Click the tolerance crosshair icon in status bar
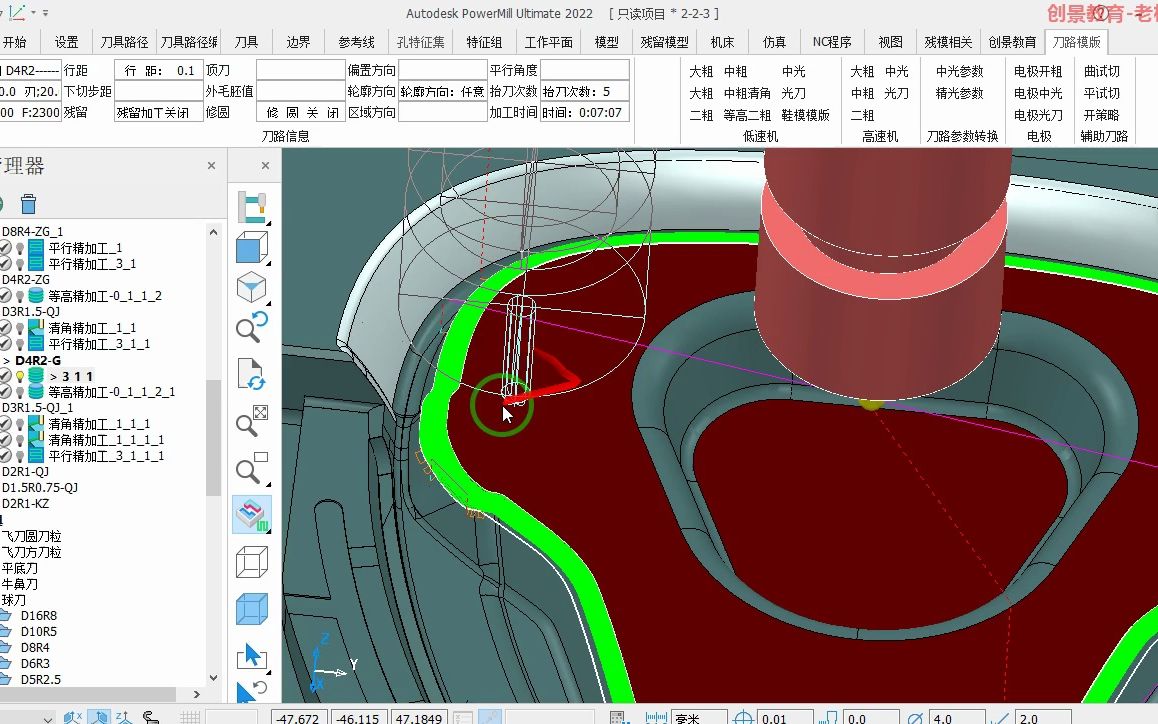 (x=744, y=718)
